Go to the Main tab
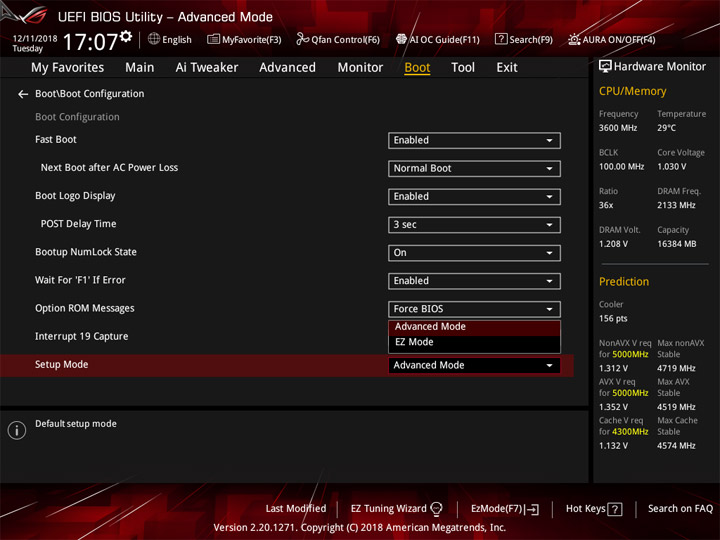 pyautogui.click(x=140, y=68)
